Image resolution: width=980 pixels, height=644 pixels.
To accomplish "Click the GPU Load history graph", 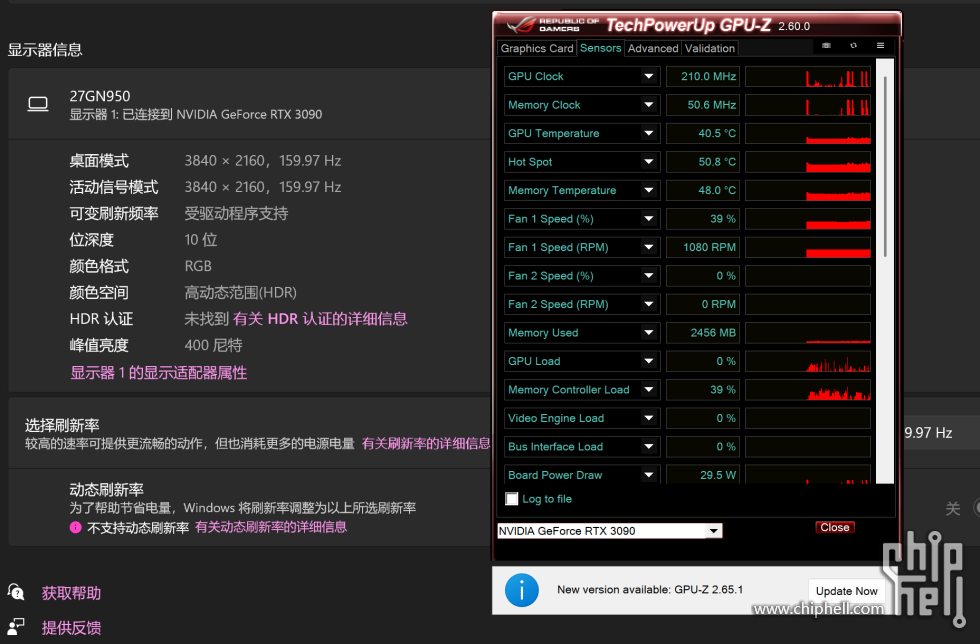I will pyautogui.click(x=808, y=361).
